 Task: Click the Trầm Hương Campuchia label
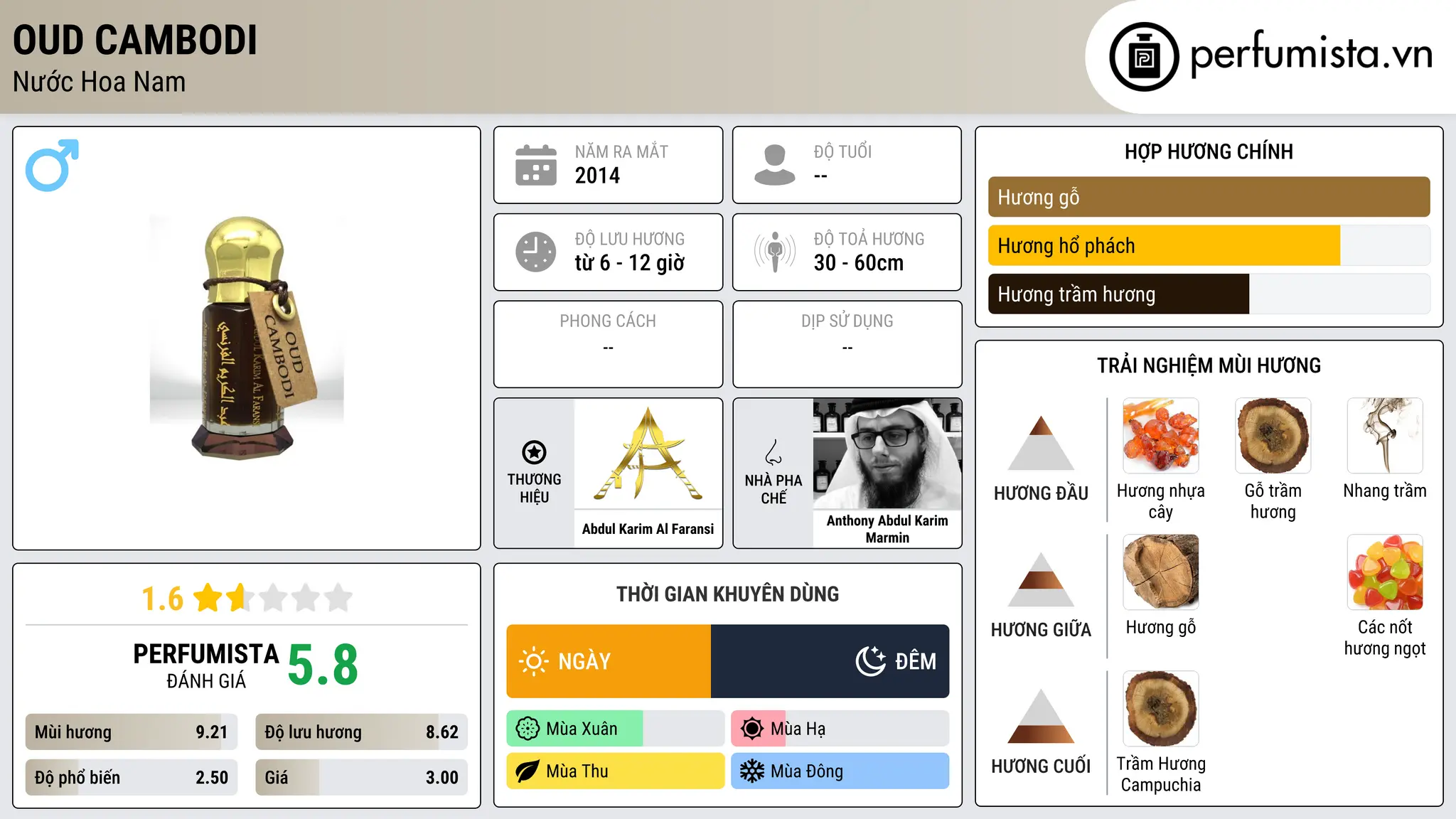tap(1161, 774)
